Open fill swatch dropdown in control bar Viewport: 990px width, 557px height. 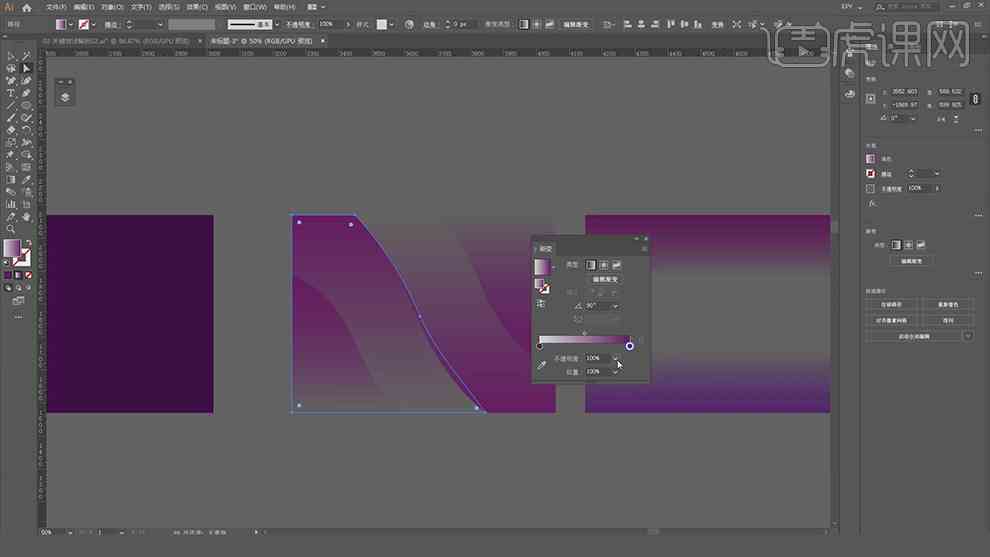71,25
